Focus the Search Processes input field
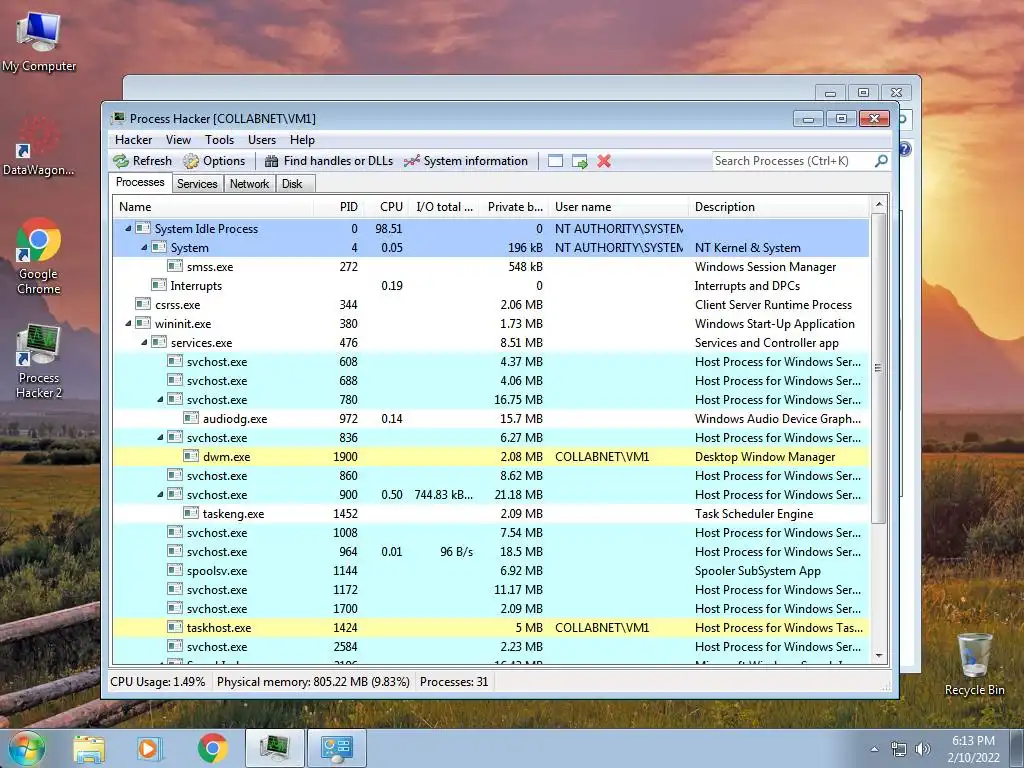The height and width of the screenshot is (768, 1024). click(x=793, y=161)
